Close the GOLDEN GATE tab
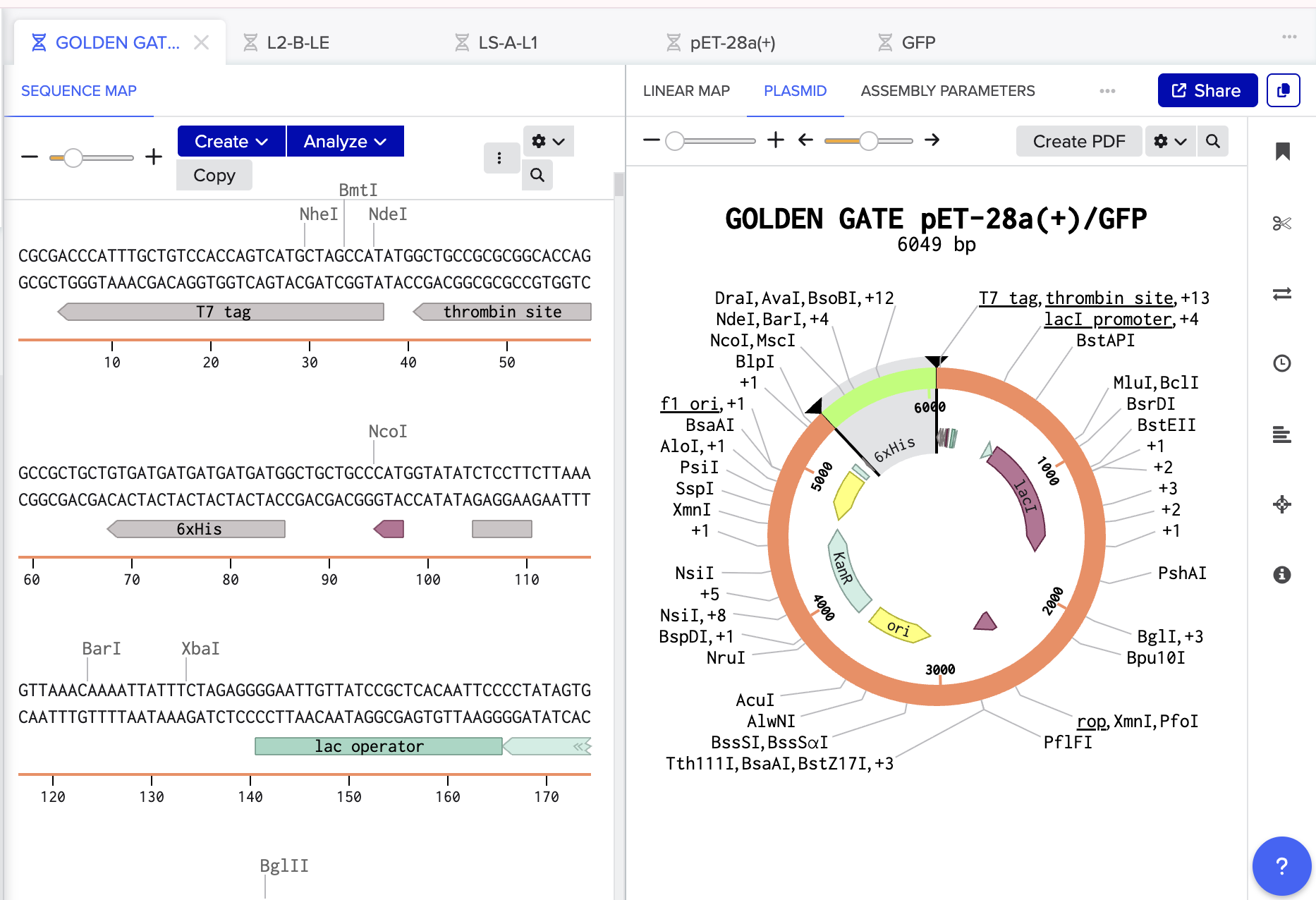 pyautogui.click(x=201, y=43)
